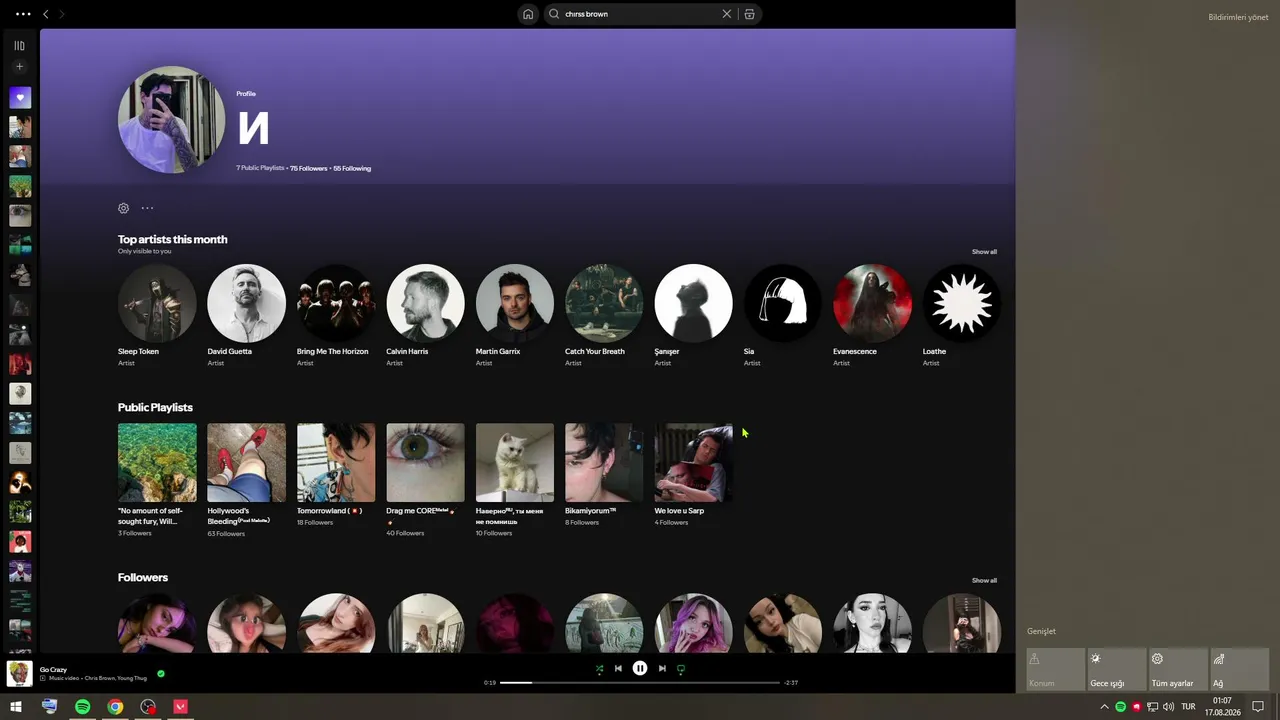Open the Followers section heading
Image resolution: width=1280 pixels, height=720 pixels.
point(143,577)
